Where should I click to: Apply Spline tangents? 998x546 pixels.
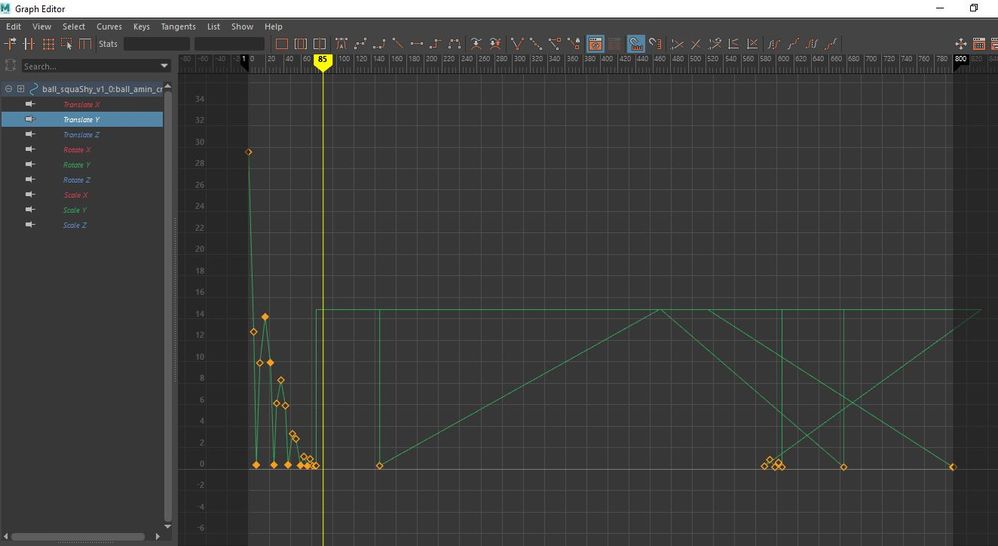tap(360, 44)
